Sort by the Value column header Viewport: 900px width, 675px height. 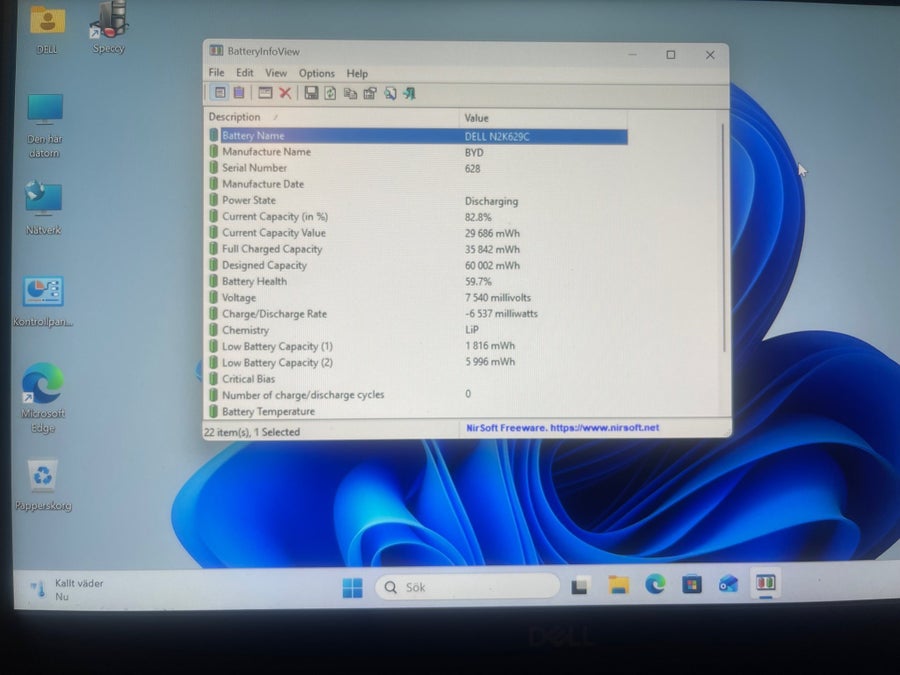click(543, 118)
